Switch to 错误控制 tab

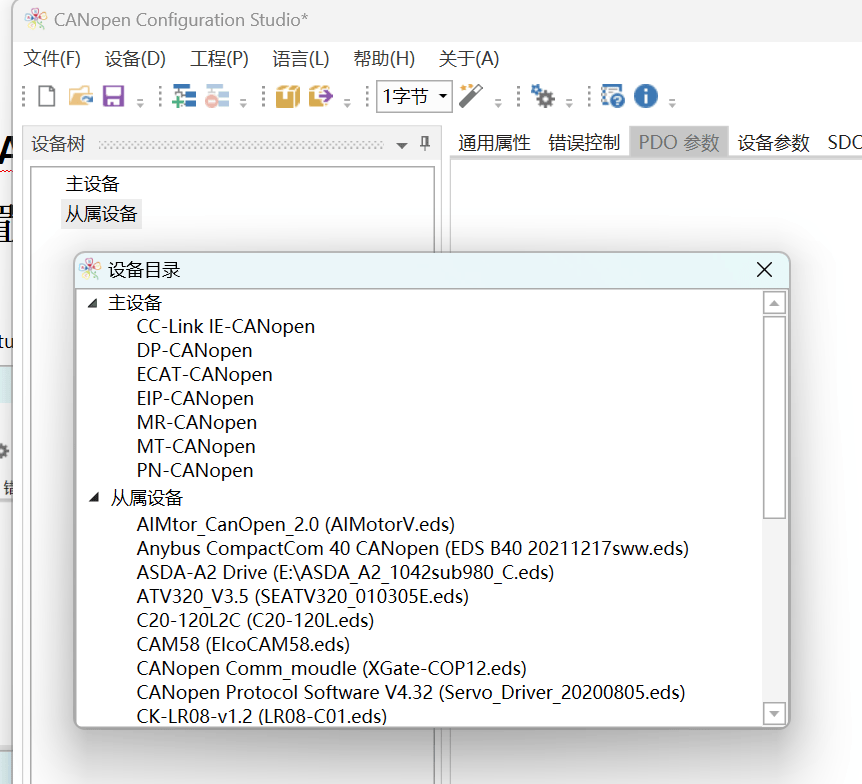pyautogui.click(x=584, y=142)
